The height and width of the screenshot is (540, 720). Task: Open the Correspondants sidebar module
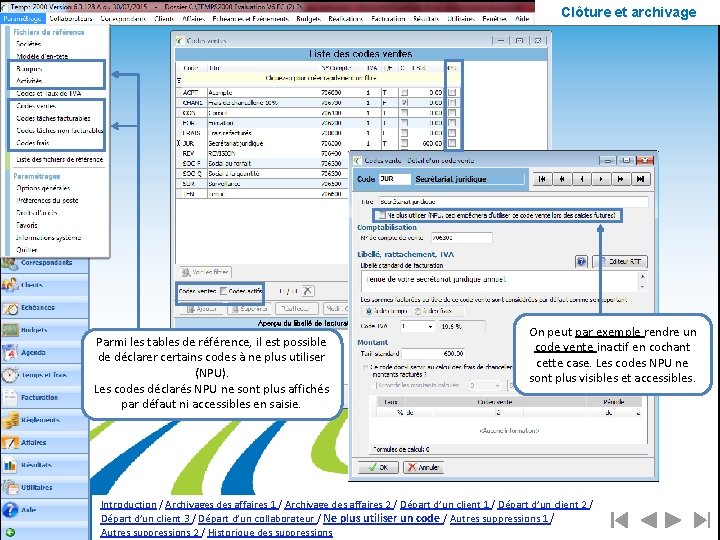pyautogui.click(x=45, y=263)
